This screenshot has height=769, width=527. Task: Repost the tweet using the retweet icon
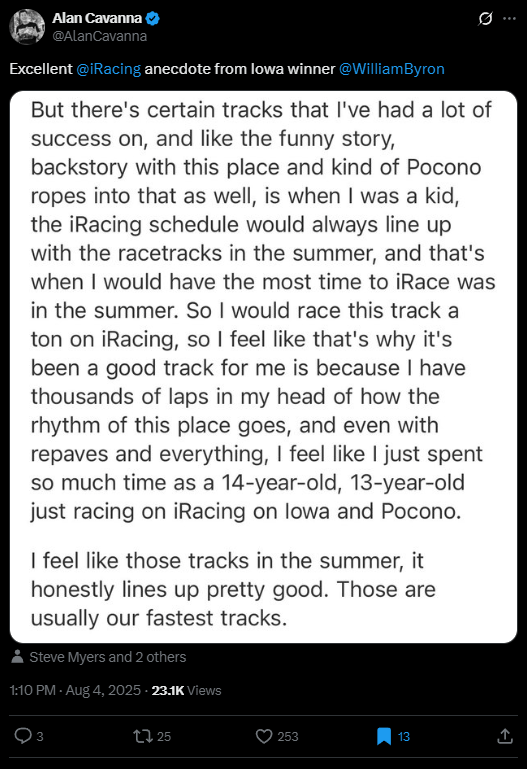[143, 736]
